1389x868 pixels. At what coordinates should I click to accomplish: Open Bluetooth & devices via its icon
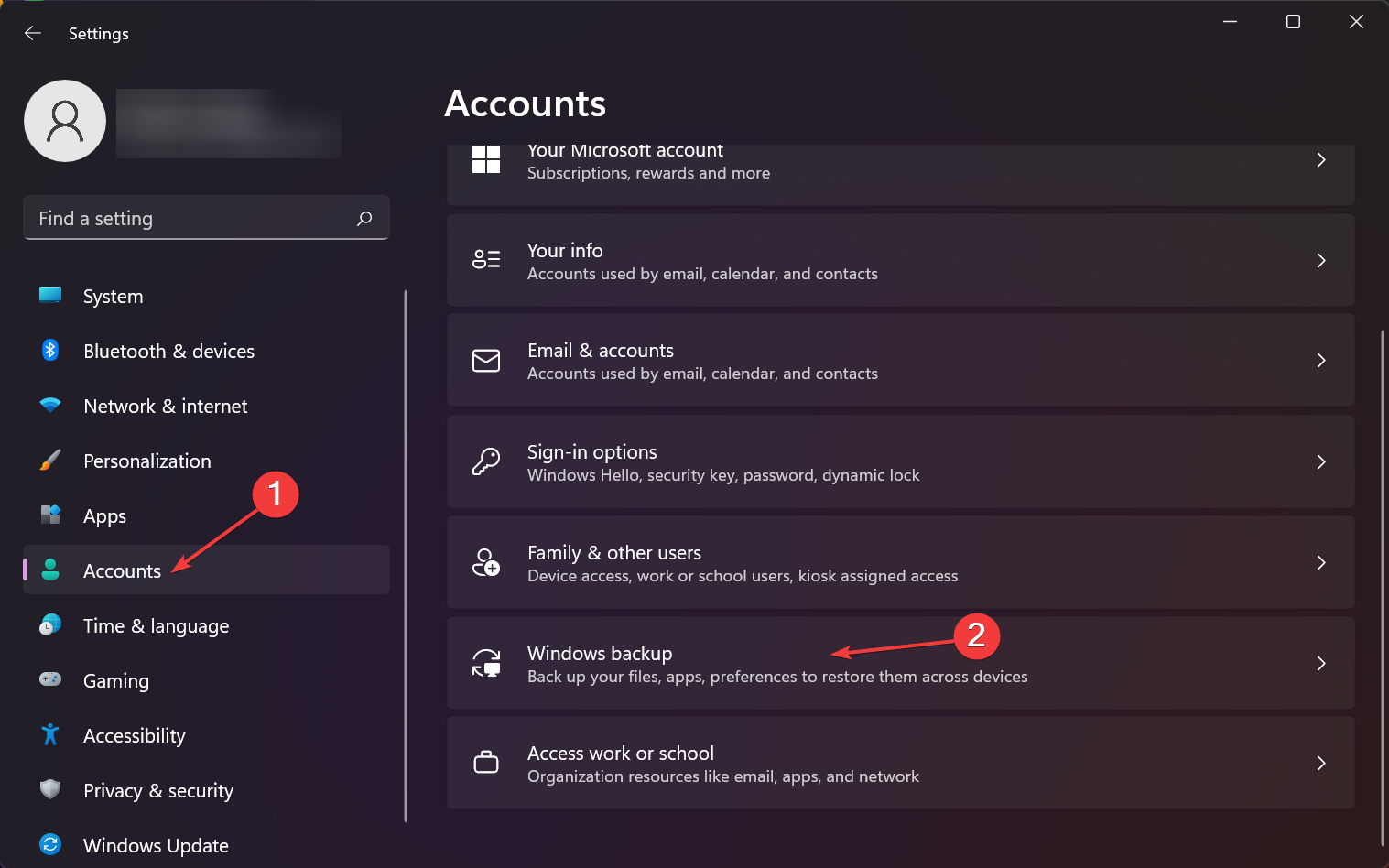(49, 350)
